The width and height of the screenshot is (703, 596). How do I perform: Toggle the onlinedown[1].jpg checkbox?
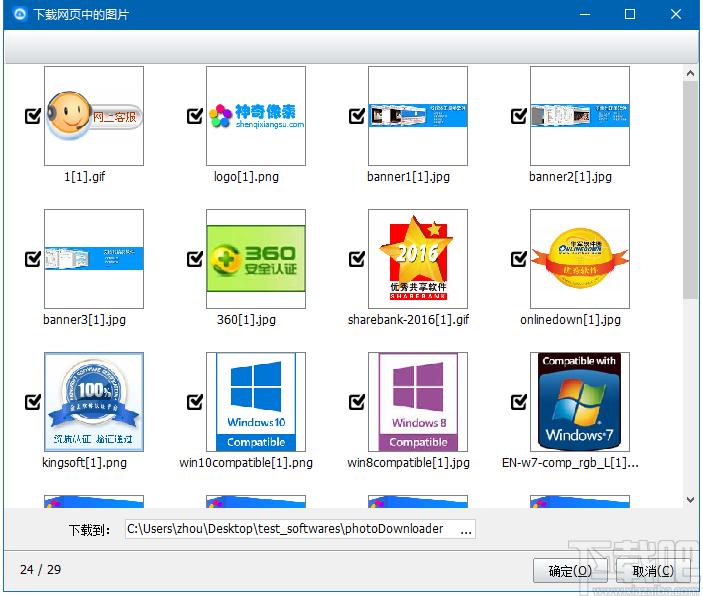tap(519, 259)
